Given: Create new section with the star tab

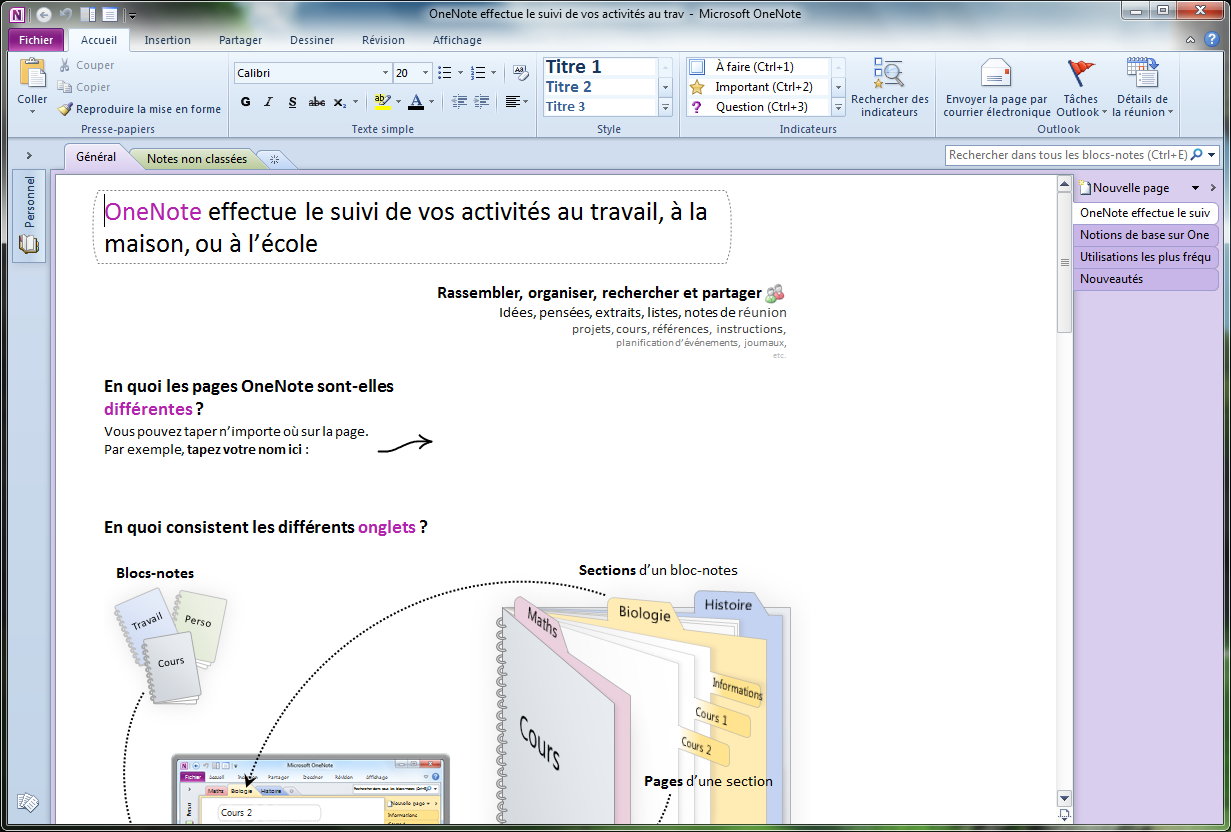Looking at the screenshot, I should pyautogui.click(x=274, y=159).
